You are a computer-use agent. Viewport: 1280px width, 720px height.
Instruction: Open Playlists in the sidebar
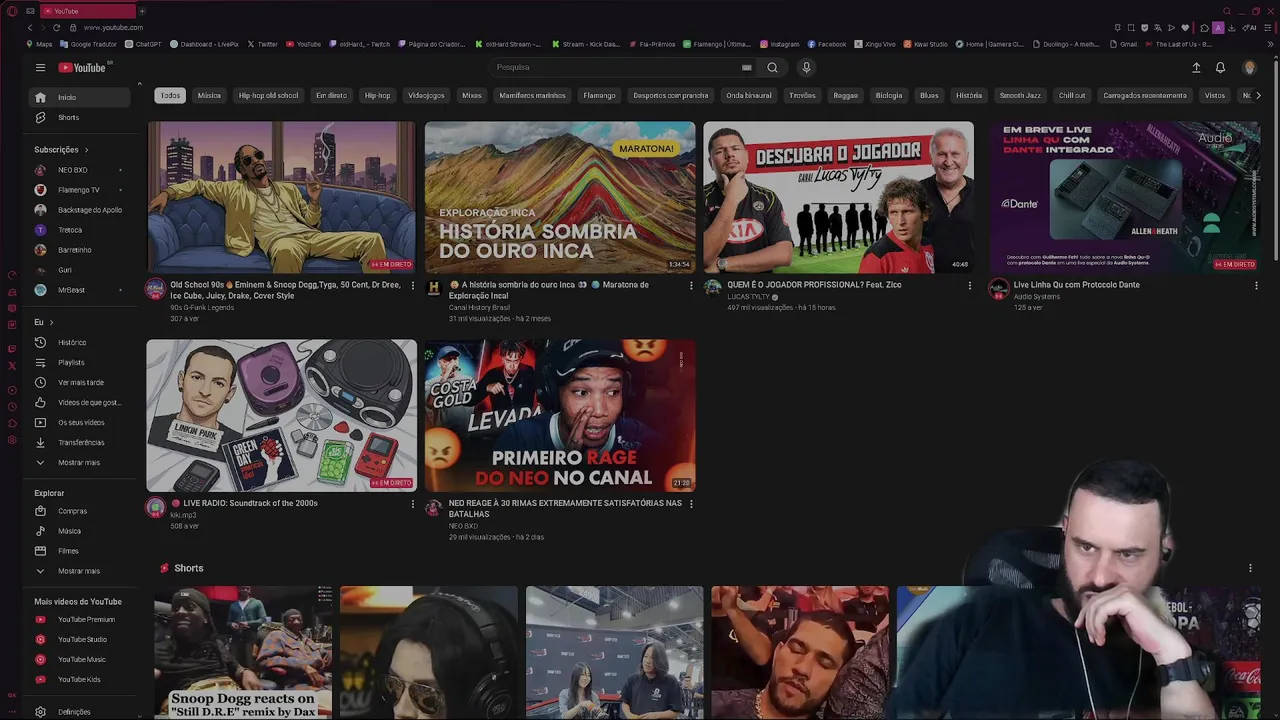click(79, 362)
